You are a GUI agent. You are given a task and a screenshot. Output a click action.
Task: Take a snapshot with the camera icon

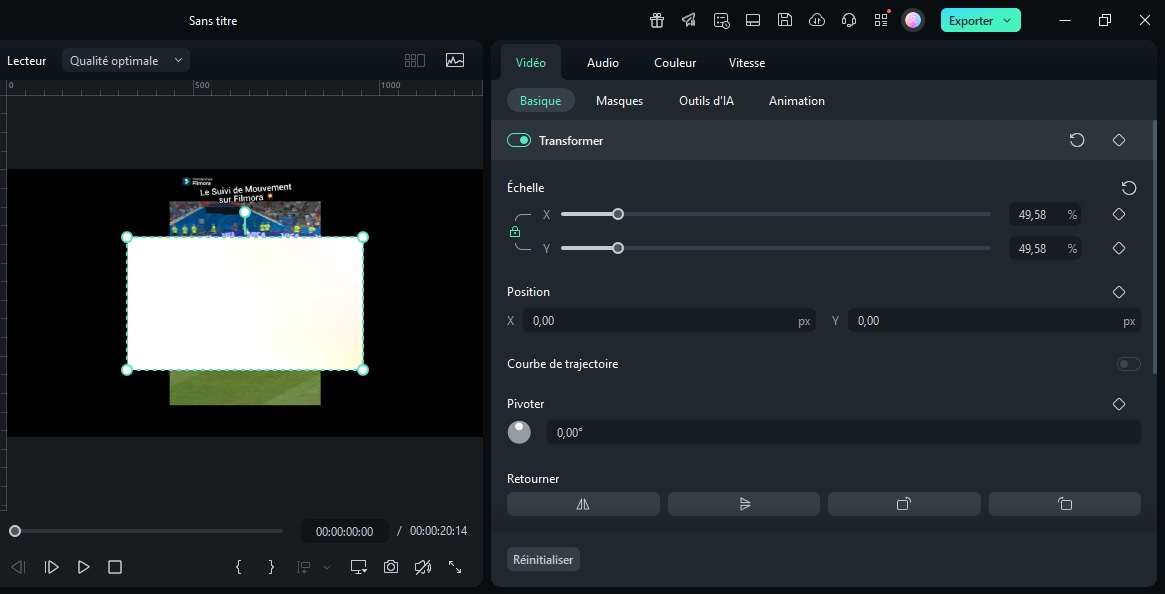(x=391, y=566)
